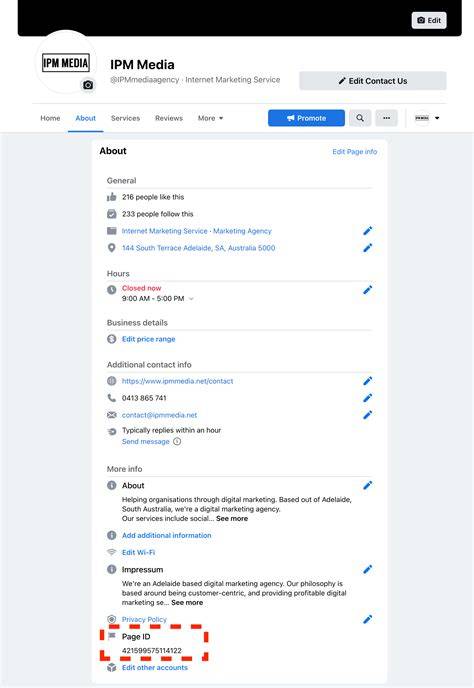Viewport: 474px width, 688px height.
Task: Edit business hours using pencil icon
Action: click(368, 290)
